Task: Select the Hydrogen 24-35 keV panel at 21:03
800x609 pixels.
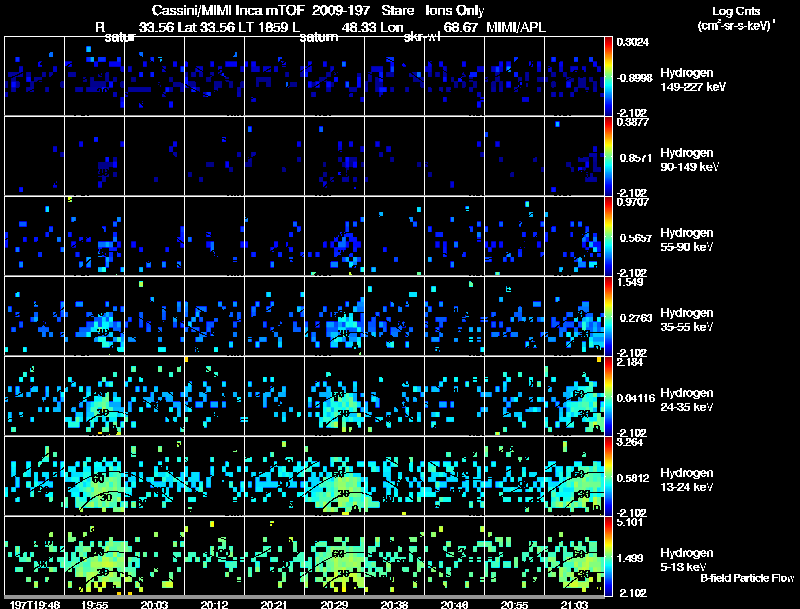Action: click(x=574, y=396)
